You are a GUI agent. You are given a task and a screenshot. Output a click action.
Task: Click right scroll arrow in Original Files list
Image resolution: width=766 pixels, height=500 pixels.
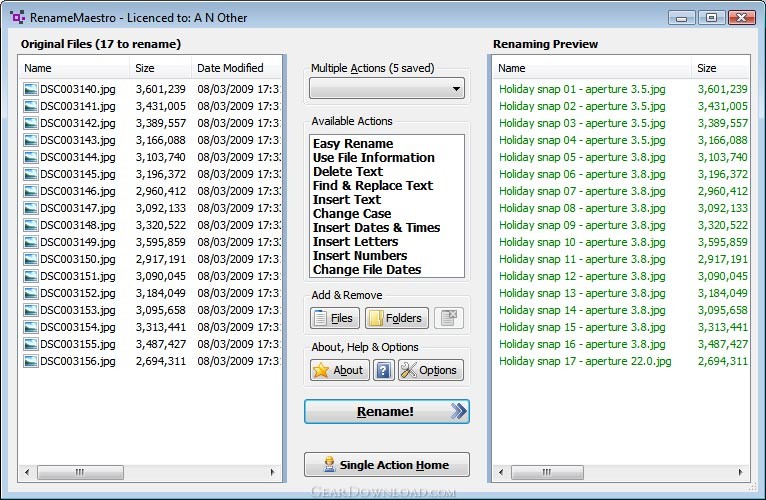(273, 472)
